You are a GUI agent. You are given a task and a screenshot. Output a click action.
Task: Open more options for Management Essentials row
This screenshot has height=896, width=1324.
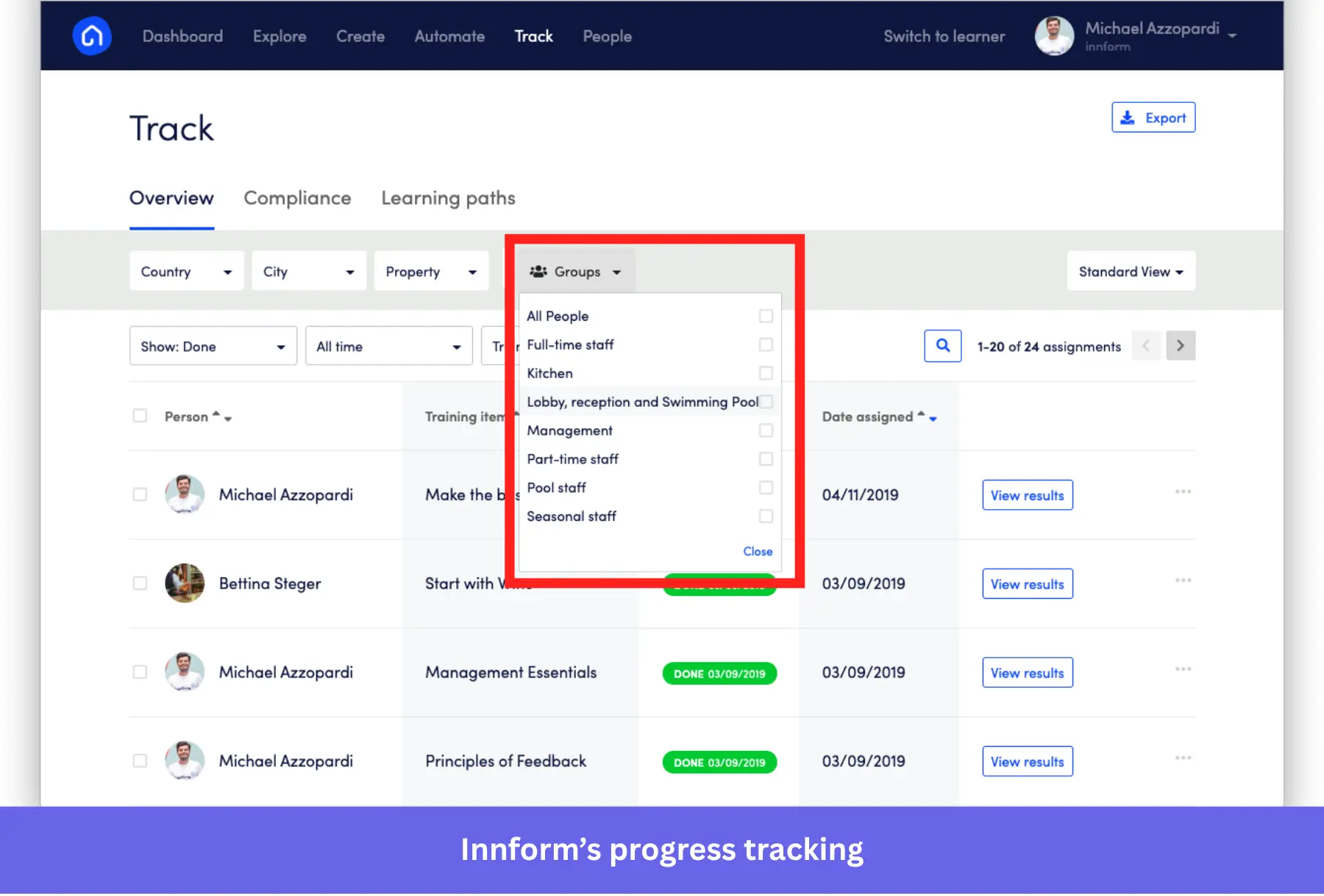(x=1183, y=669)
